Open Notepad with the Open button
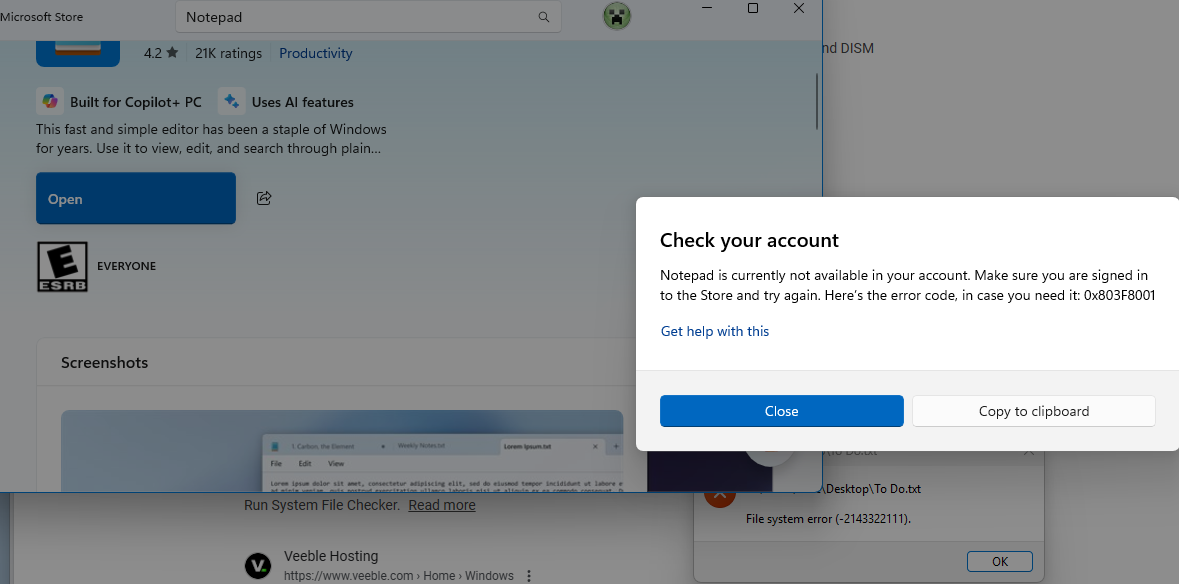1179x584 pixels. point(136,198)
